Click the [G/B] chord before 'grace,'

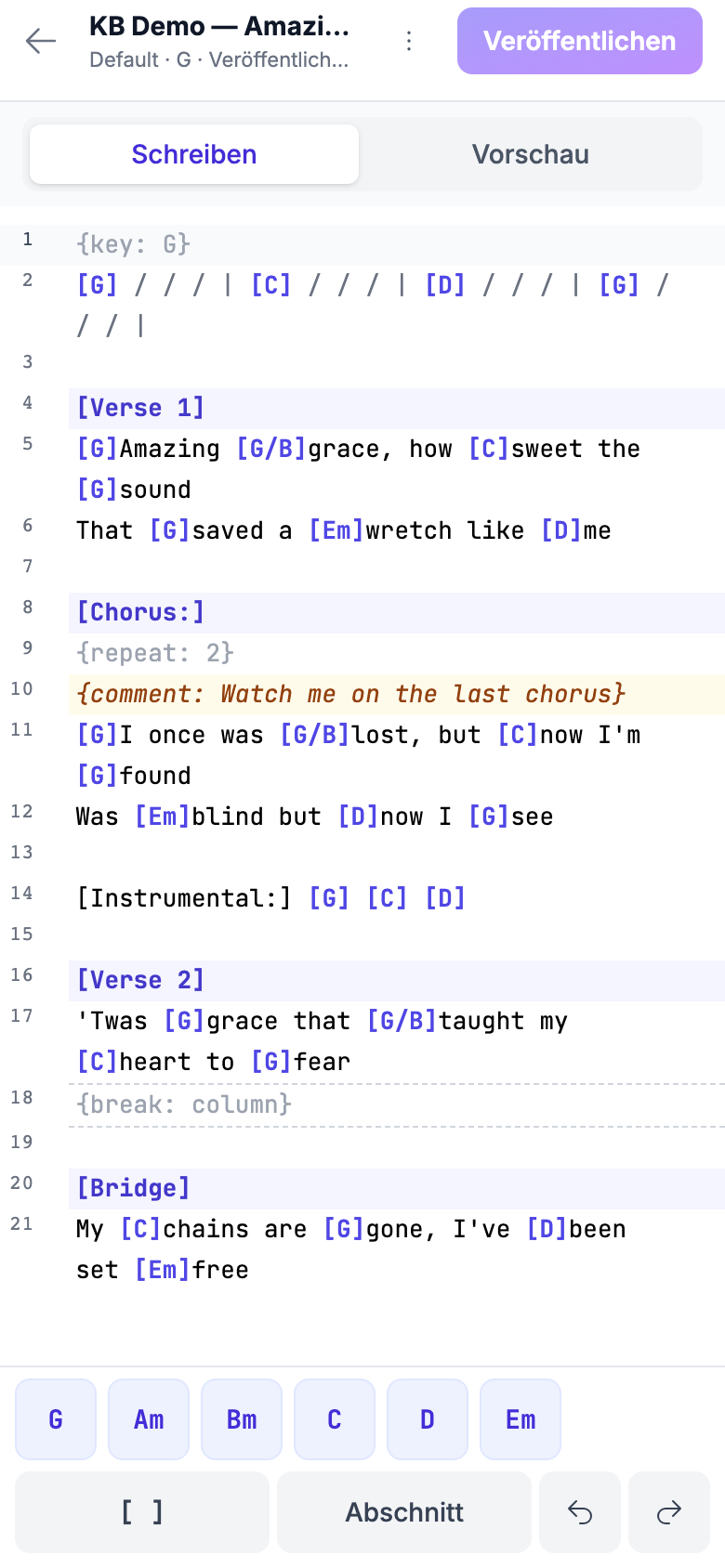click(271, 449)
